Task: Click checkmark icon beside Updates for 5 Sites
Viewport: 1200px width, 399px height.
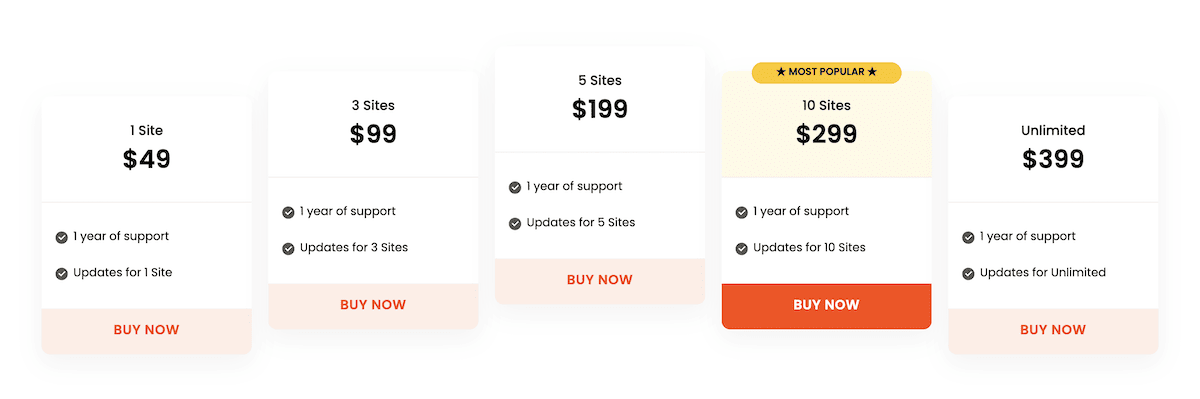Action: [x=515, y=223]
